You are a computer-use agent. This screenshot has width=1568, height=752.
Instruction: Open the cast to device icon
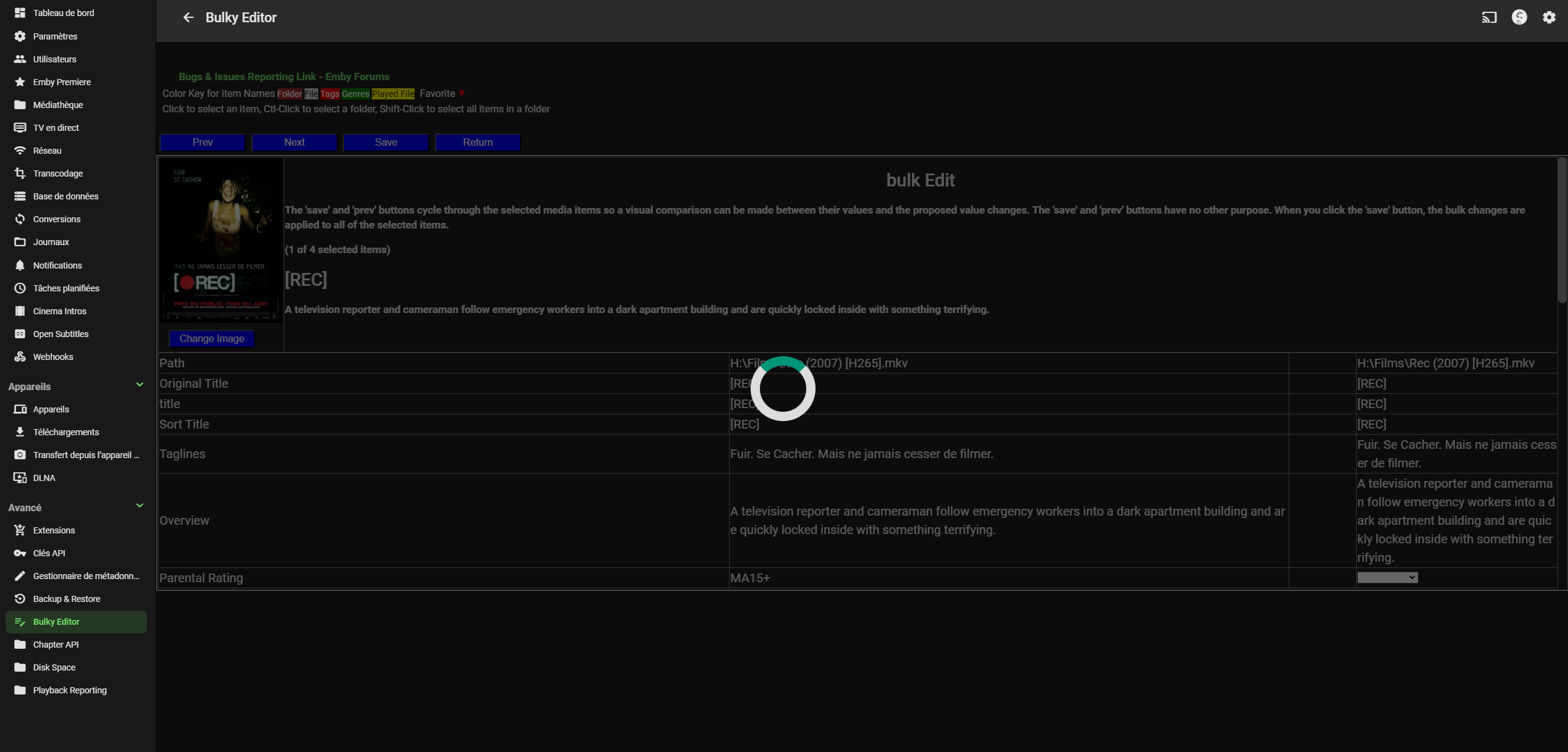[x=1489, y=17]
